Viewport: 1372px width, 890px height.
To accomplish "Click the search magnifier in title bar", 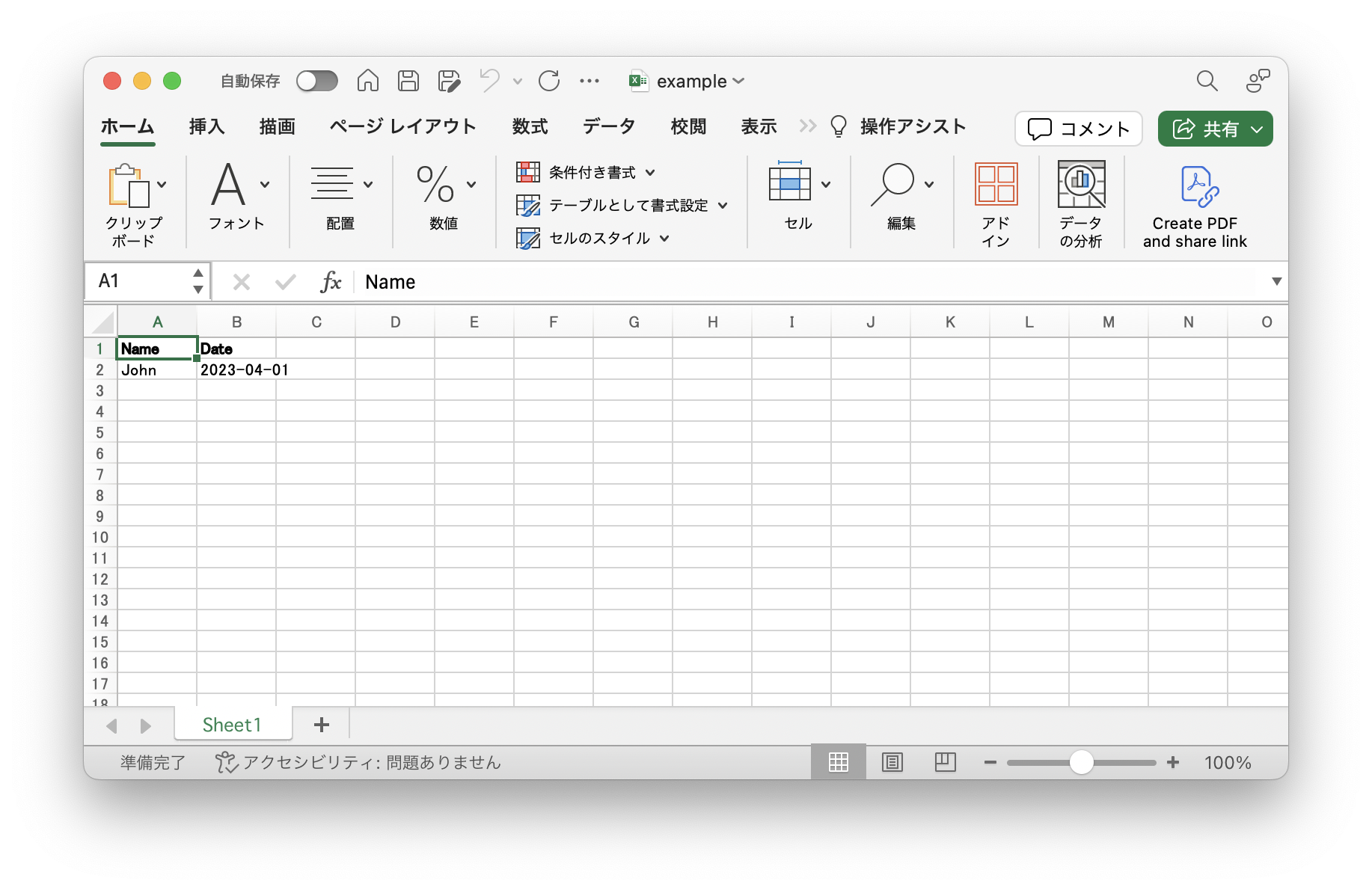I will point(1207,80).
